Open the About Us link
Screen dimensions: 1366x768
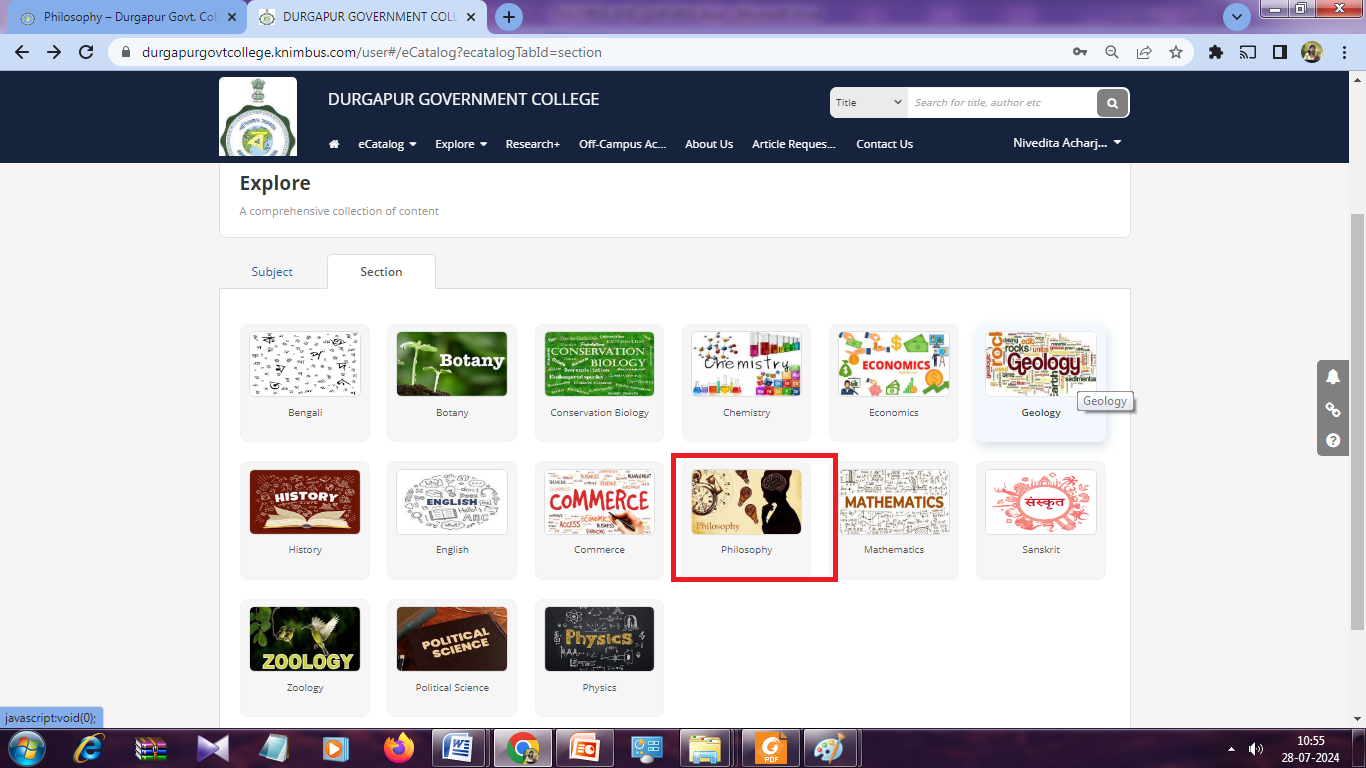[x=709, y=144]
